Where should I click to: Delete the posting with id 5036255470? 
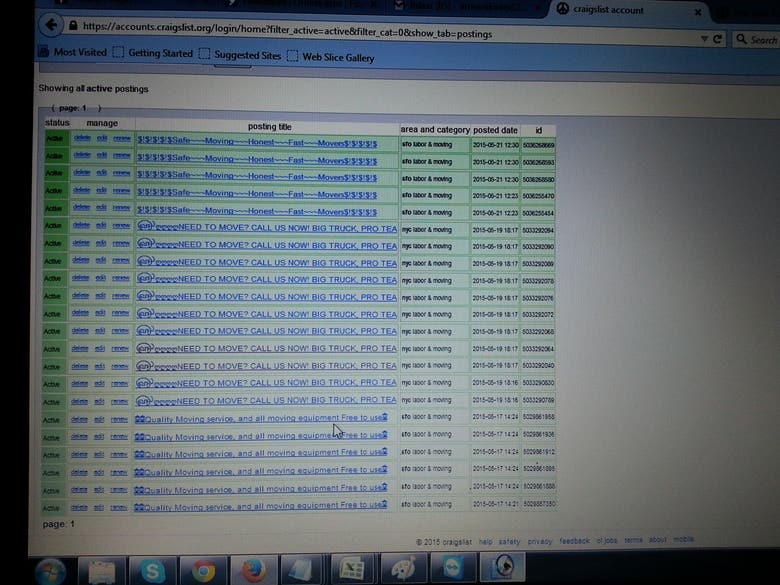(82, 190)
